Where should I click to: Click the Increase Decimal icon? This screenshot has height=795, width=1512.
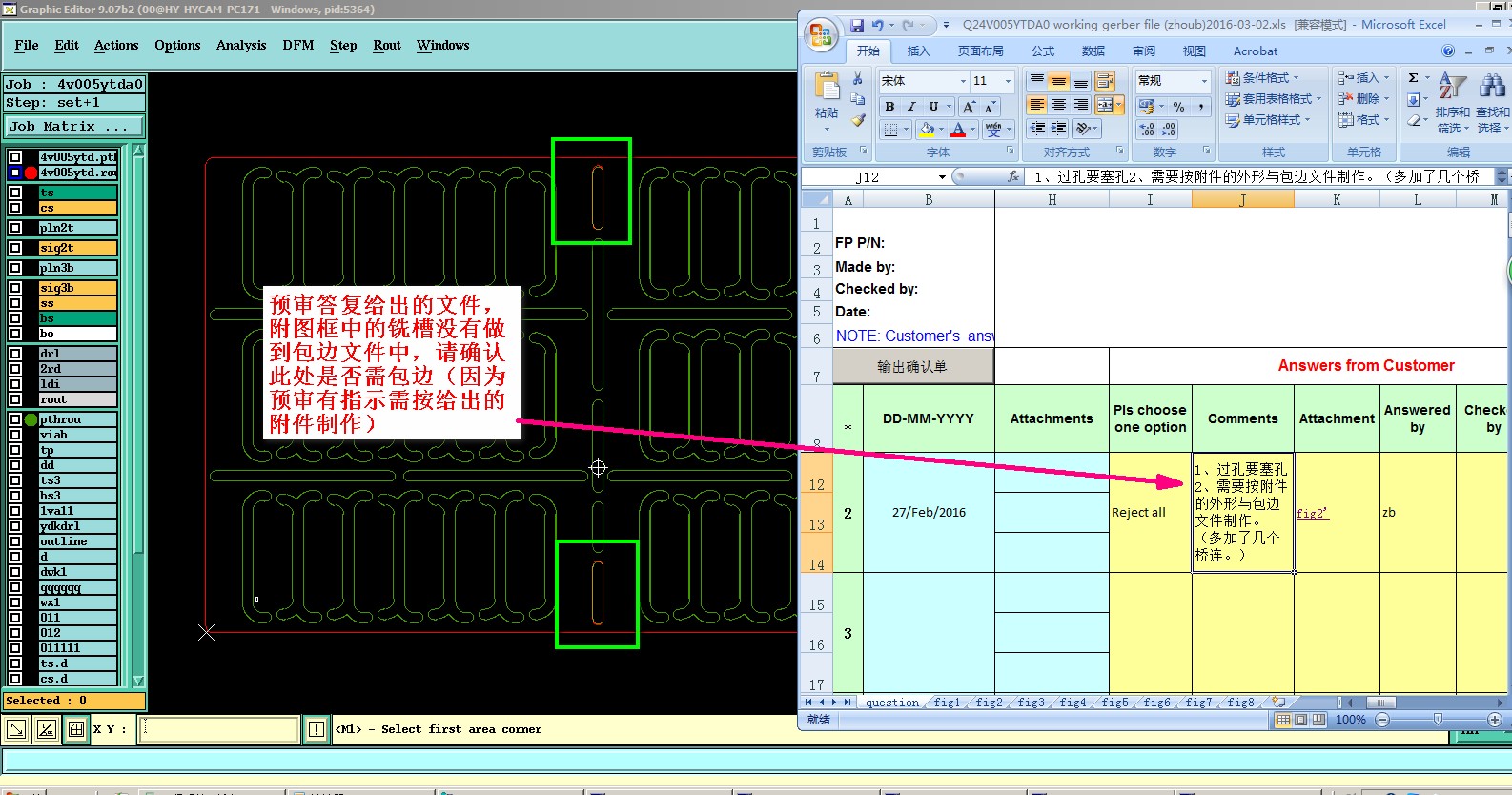click(1147, 130)
